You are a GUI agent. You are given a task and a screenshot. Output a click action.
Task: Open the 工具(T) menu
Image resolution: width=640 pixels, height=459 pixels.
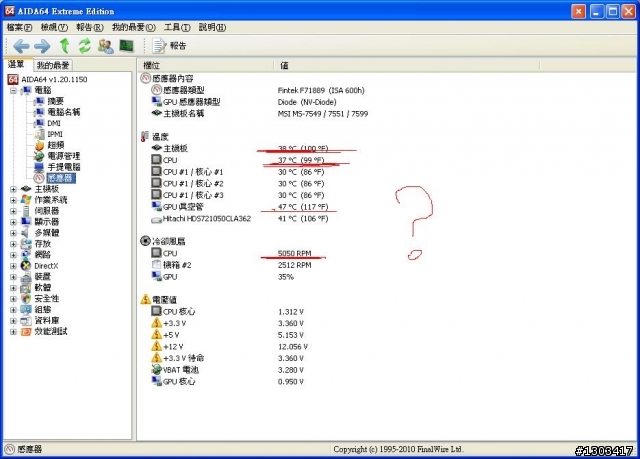(177, 27)
